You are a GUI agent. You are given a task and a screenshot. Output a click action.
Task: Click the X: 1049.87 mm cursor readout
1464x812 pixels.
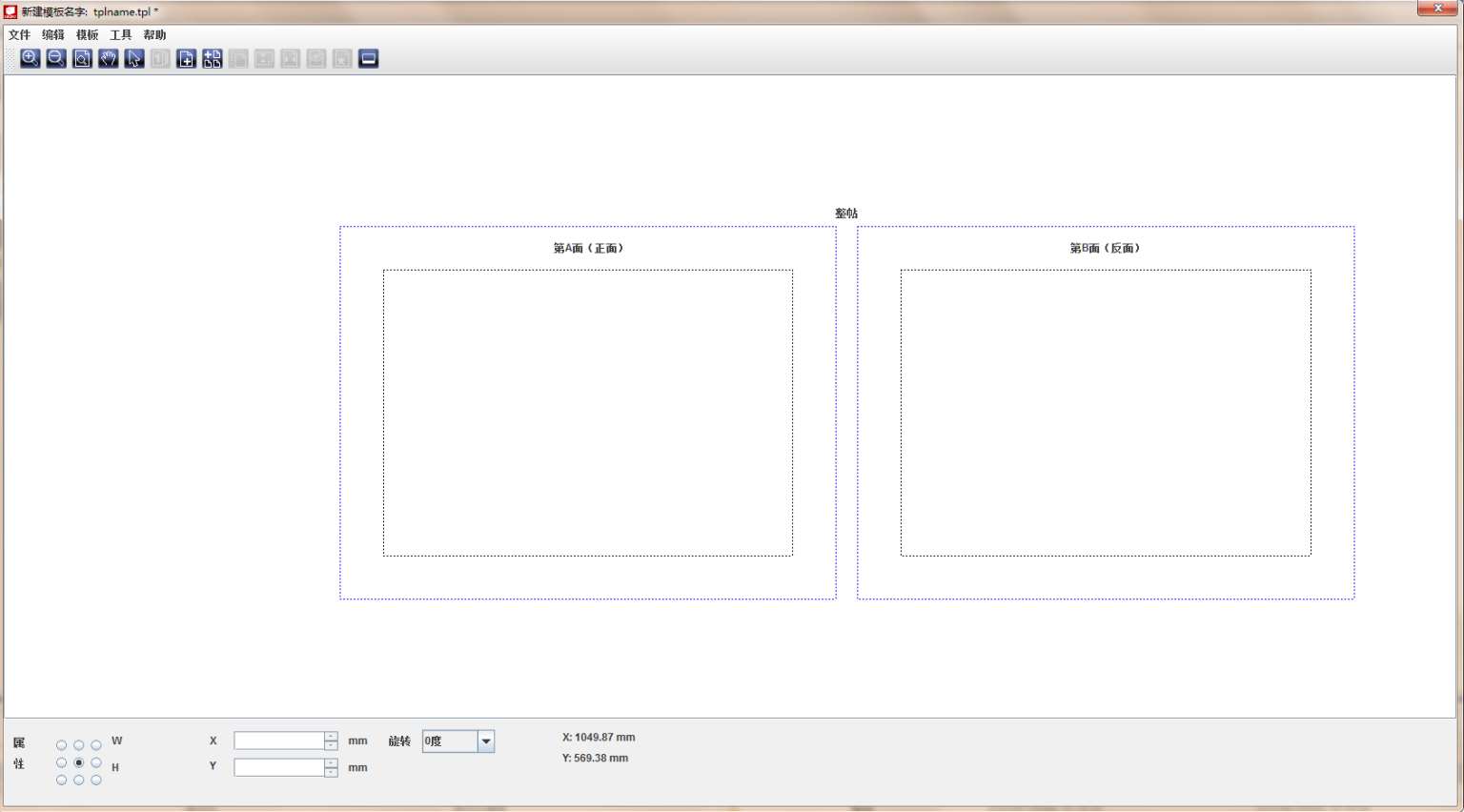point(599,738)
